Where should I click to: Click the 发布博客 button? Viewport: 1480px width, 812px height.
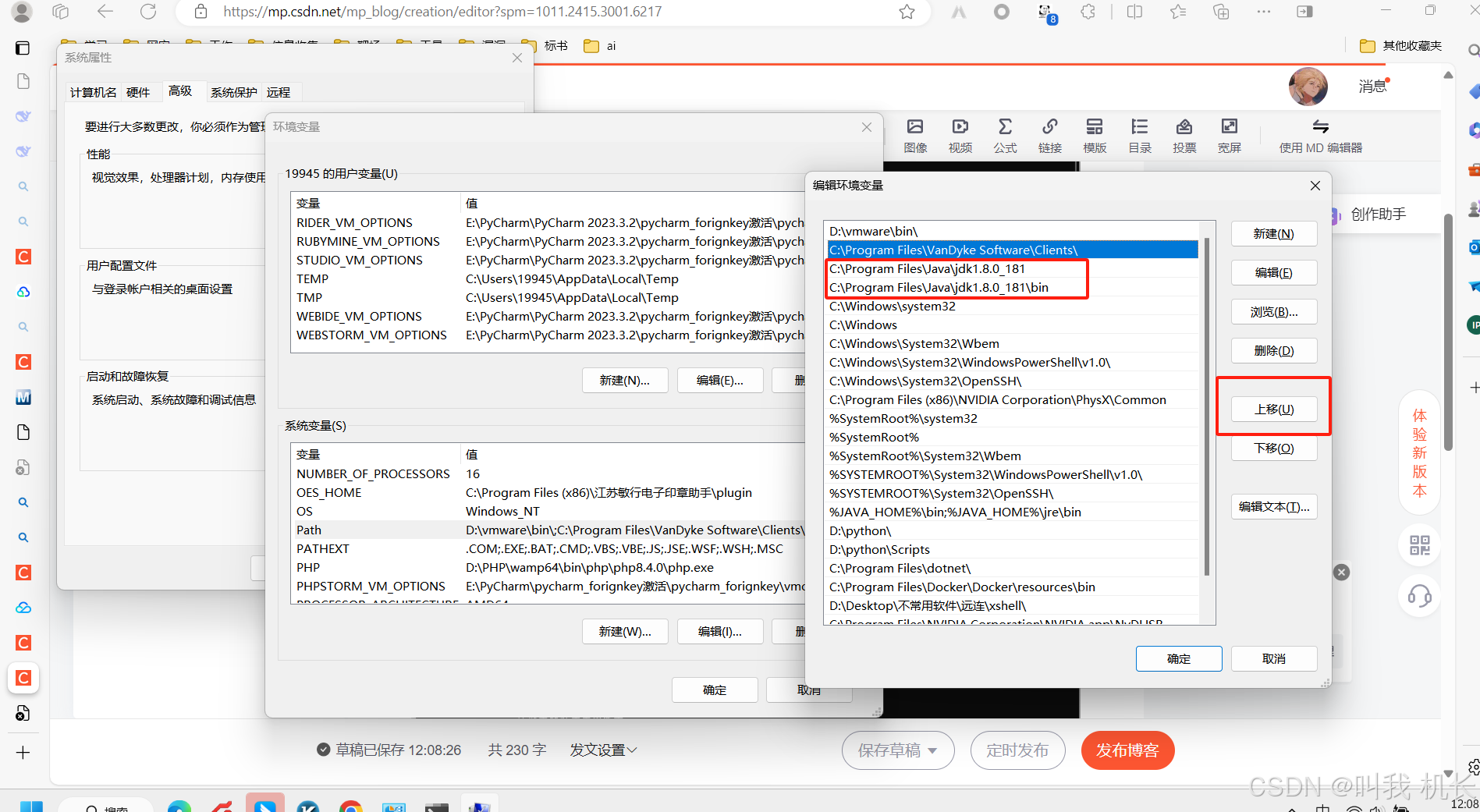point(1127,750)
